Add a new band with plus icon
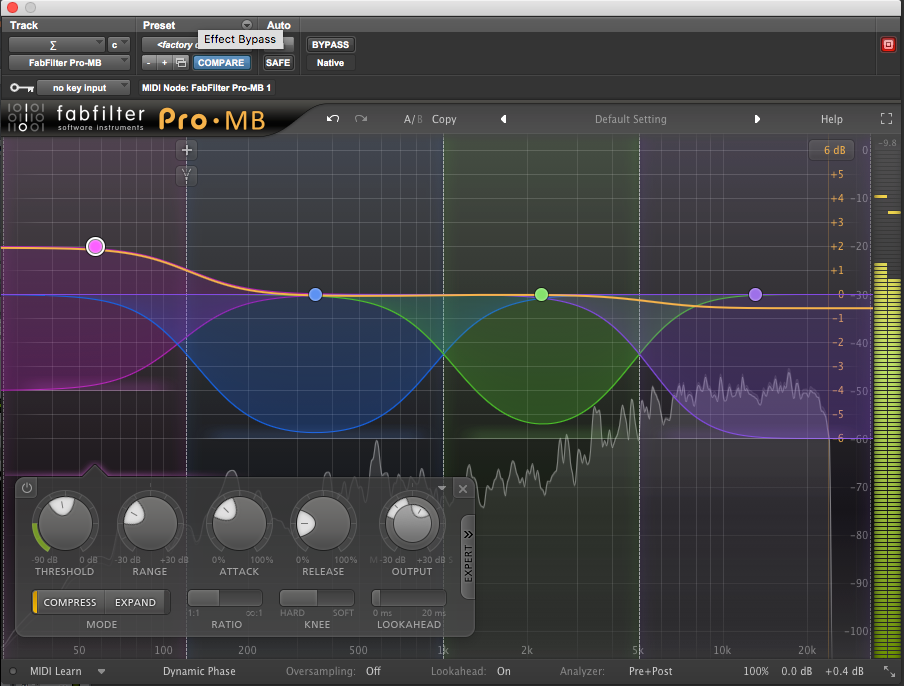Screen dimensions: 904x686 186,150
